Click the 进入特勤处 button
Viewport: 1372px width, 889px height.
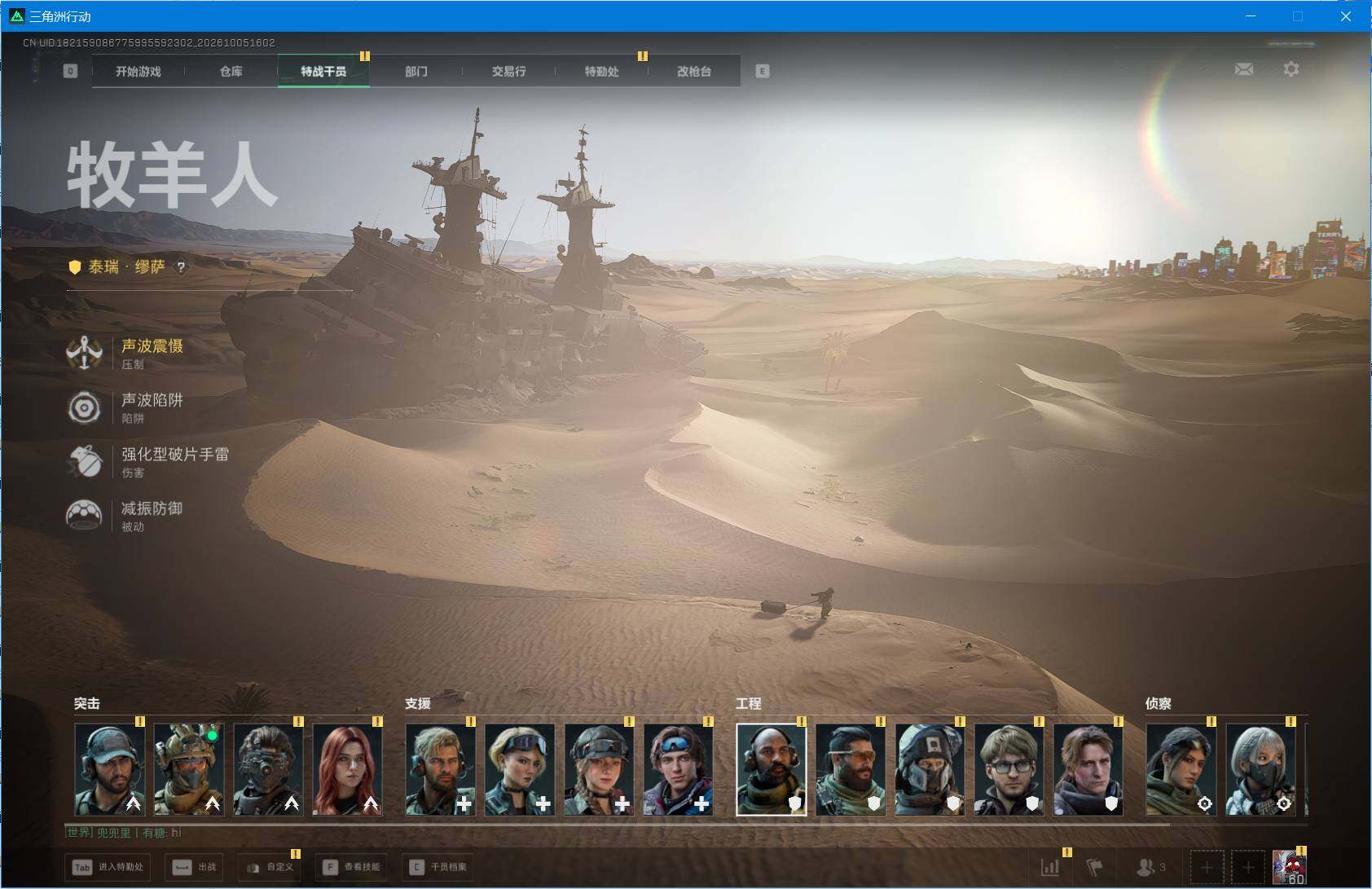click(x=109, y=867)
